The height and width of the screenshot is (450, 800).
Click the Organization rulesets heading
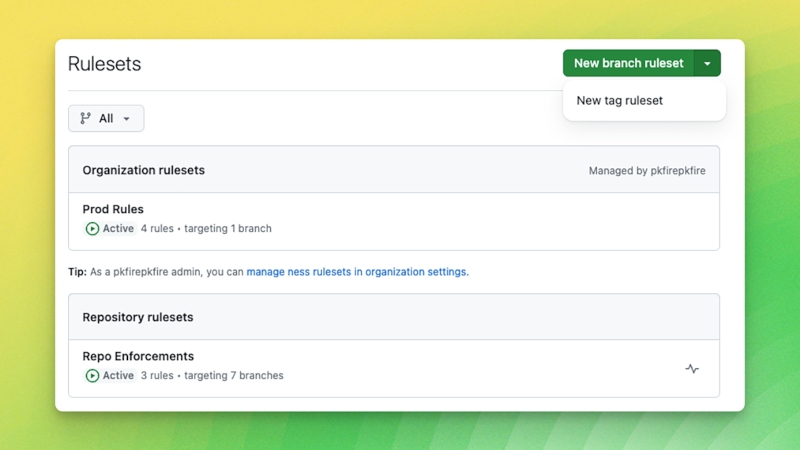coord(143,170)
